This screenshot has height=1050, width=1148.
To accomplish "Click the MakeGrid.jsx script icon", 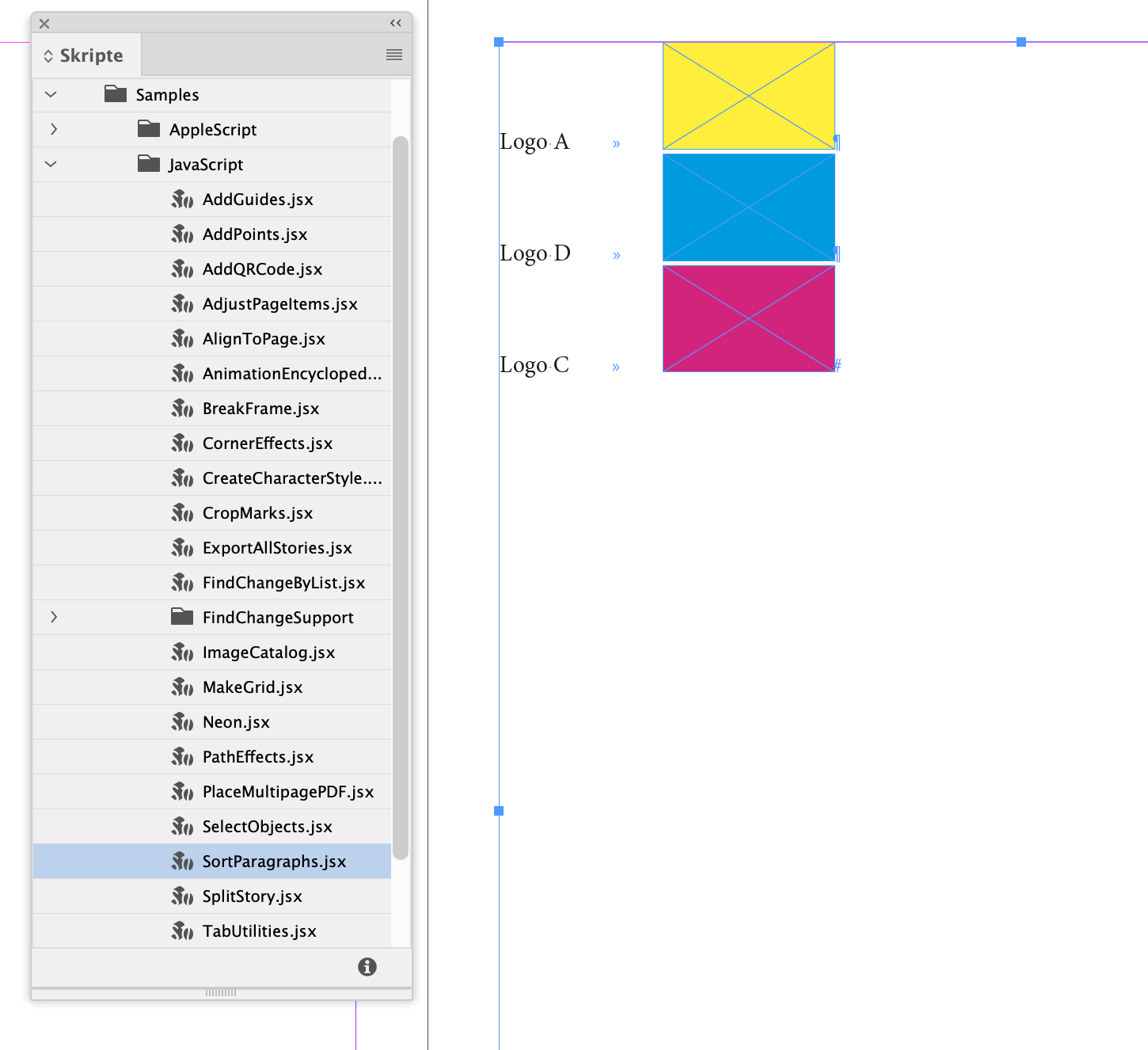I will pos(182,687).
